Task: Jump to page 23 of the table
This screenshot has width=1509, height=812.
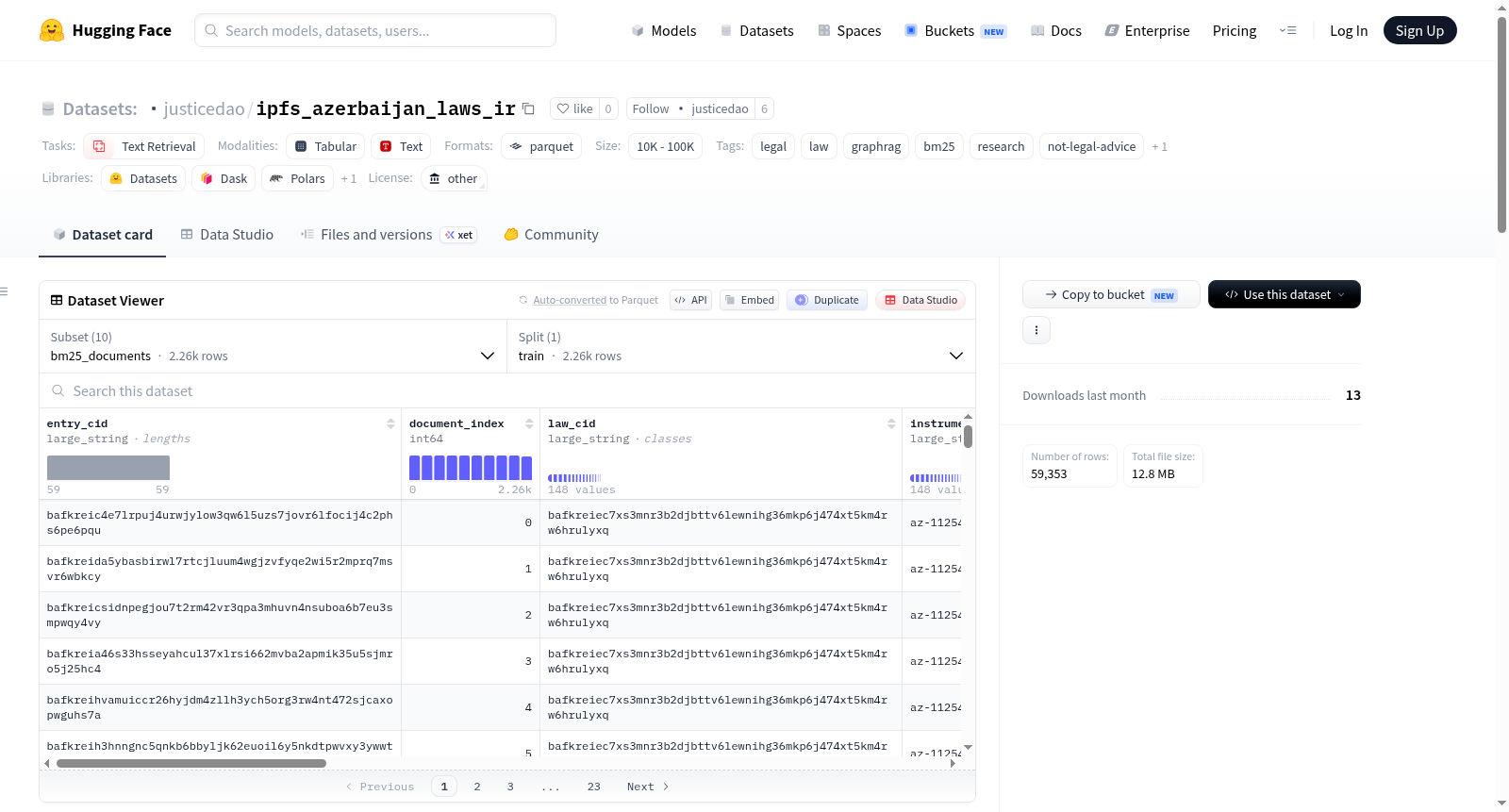Action: pyautogui.click(x=594, y=787)
